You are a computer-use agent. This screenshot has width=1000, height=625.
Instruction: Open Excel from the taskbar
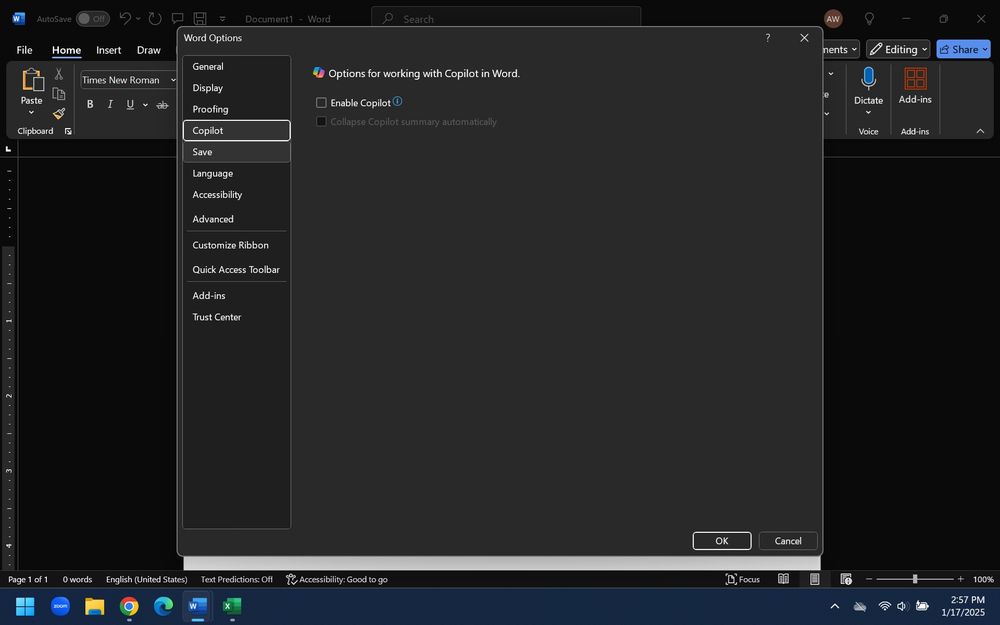(233, 606)
